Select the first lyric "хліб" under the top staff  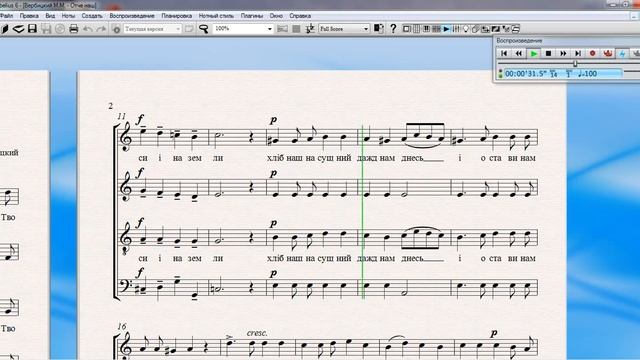point(276,158)
